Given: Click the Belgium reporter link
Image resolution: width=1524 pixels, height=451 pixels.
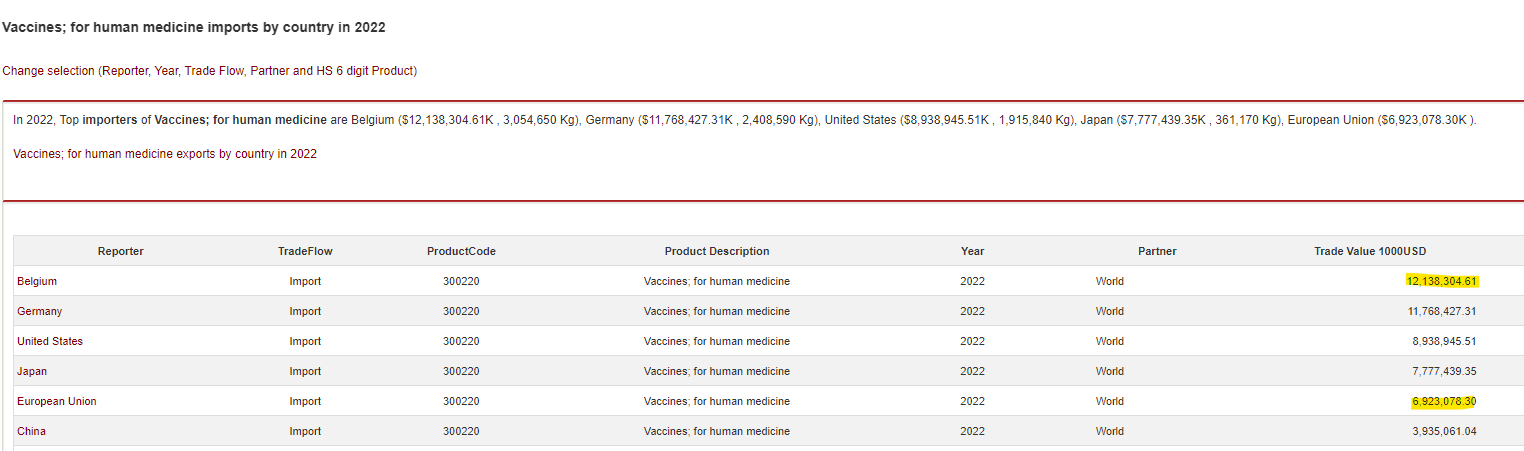Looking at the screenshot, I should pos(37,281).
